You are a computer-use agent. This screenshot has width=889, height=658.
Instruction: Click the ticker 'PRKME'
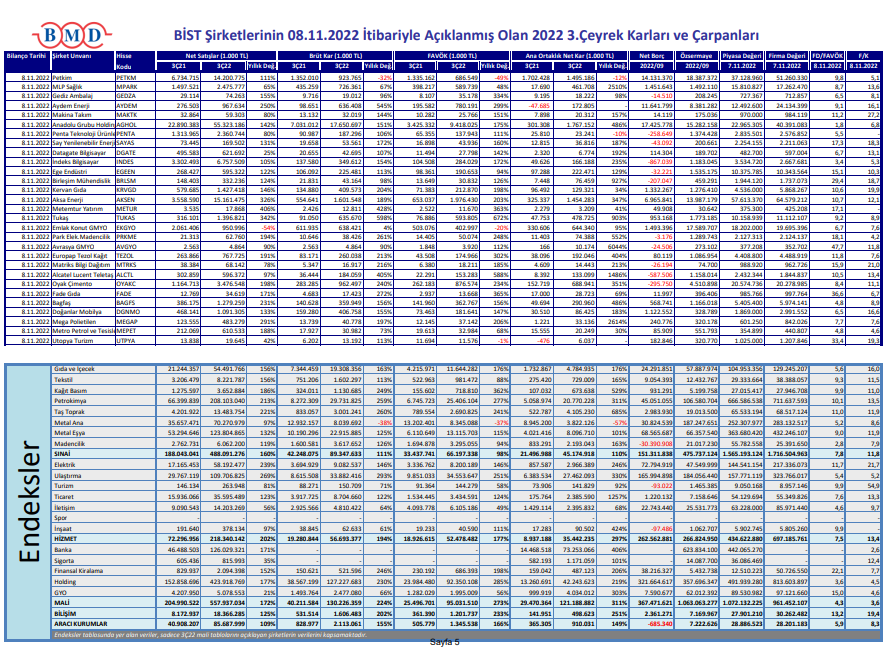tap(126, 237)
